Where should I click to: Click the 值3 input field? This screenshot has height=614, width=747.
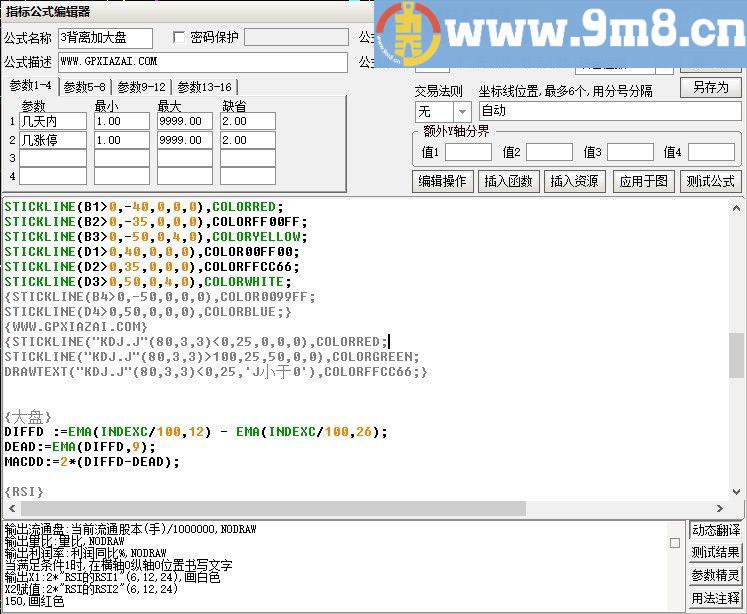coord(630,152)
